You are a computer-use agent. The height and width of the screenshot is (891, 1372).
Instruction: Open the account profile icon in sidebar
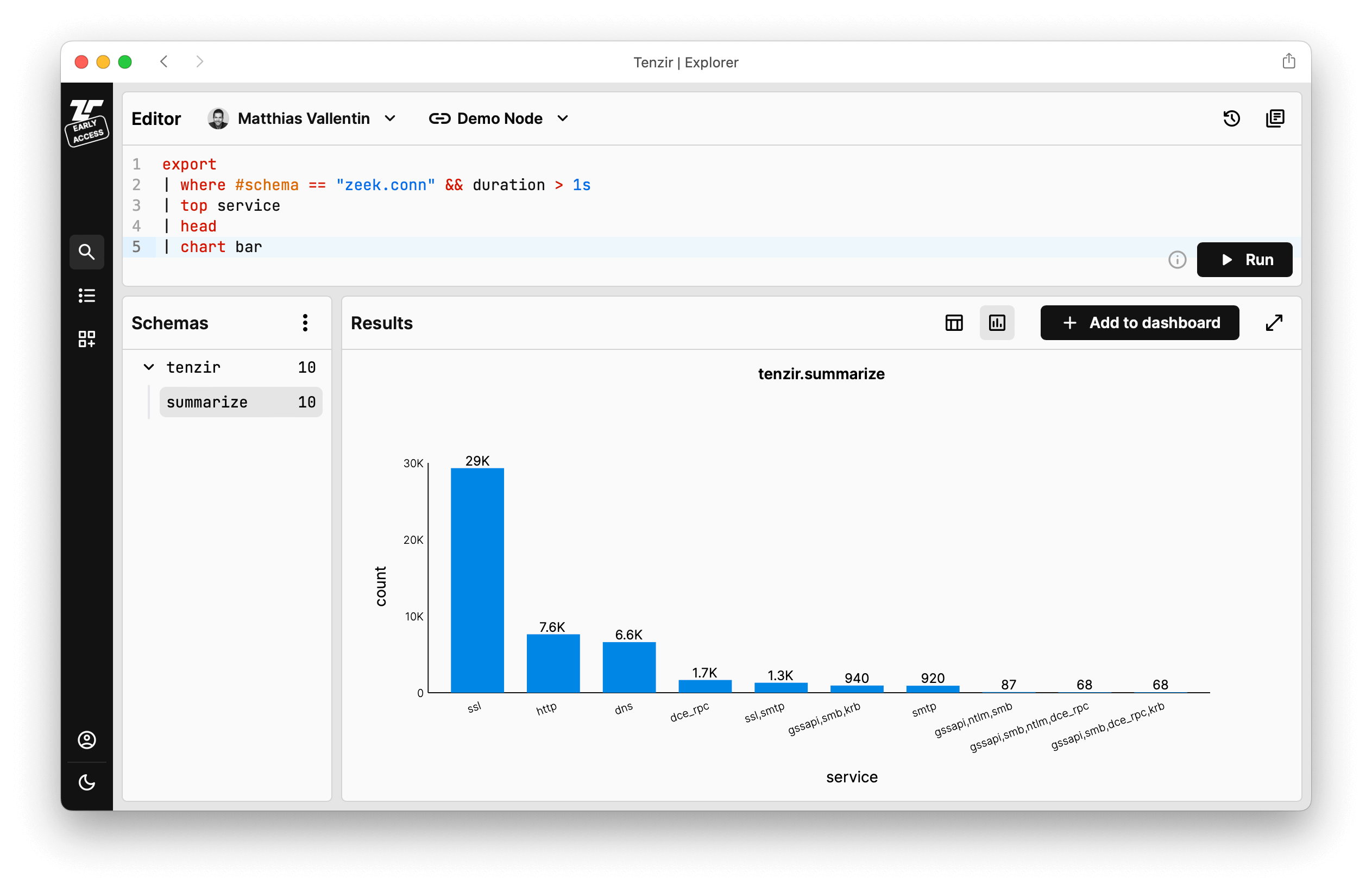coord(86,740)
